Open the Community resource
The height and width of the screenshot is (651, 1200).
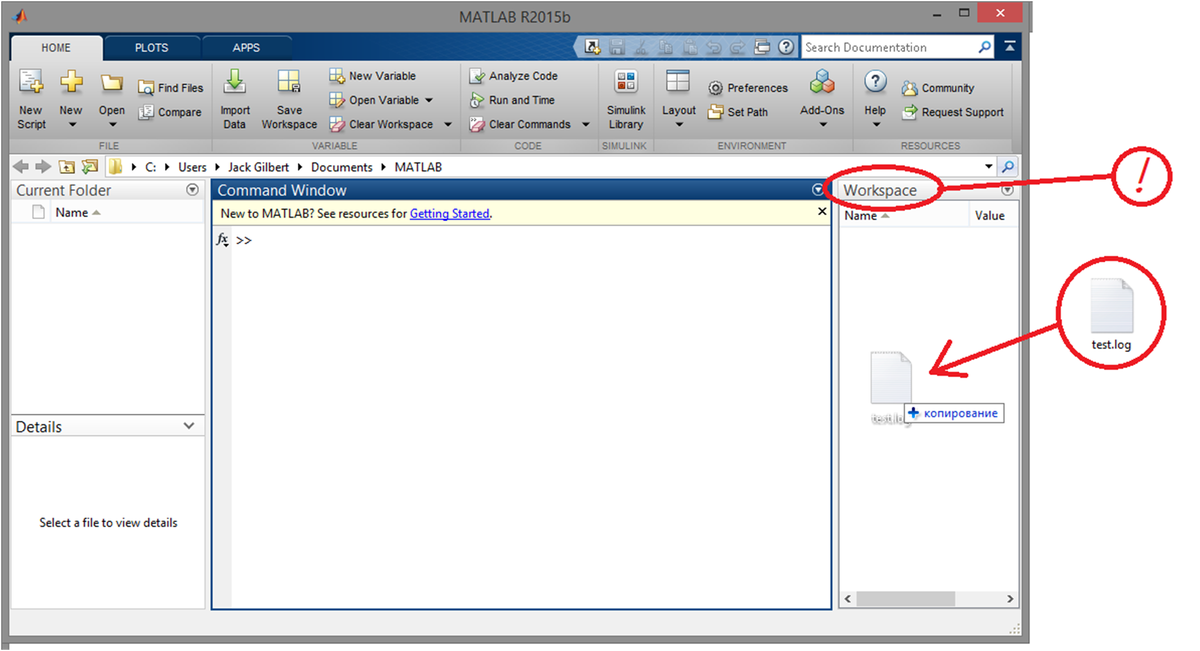coord(938,88)
